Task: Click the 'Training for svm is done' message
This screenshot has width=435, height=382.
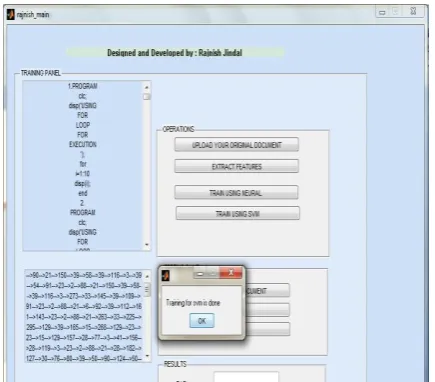Action: (193, 303)
